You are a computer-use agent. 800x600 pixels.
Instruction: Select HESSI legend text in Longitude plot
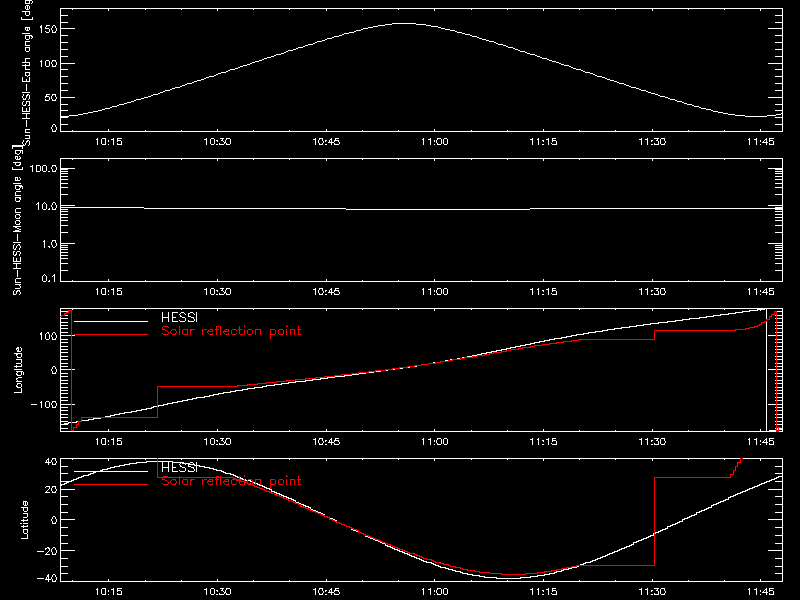[x=179, y=317]
